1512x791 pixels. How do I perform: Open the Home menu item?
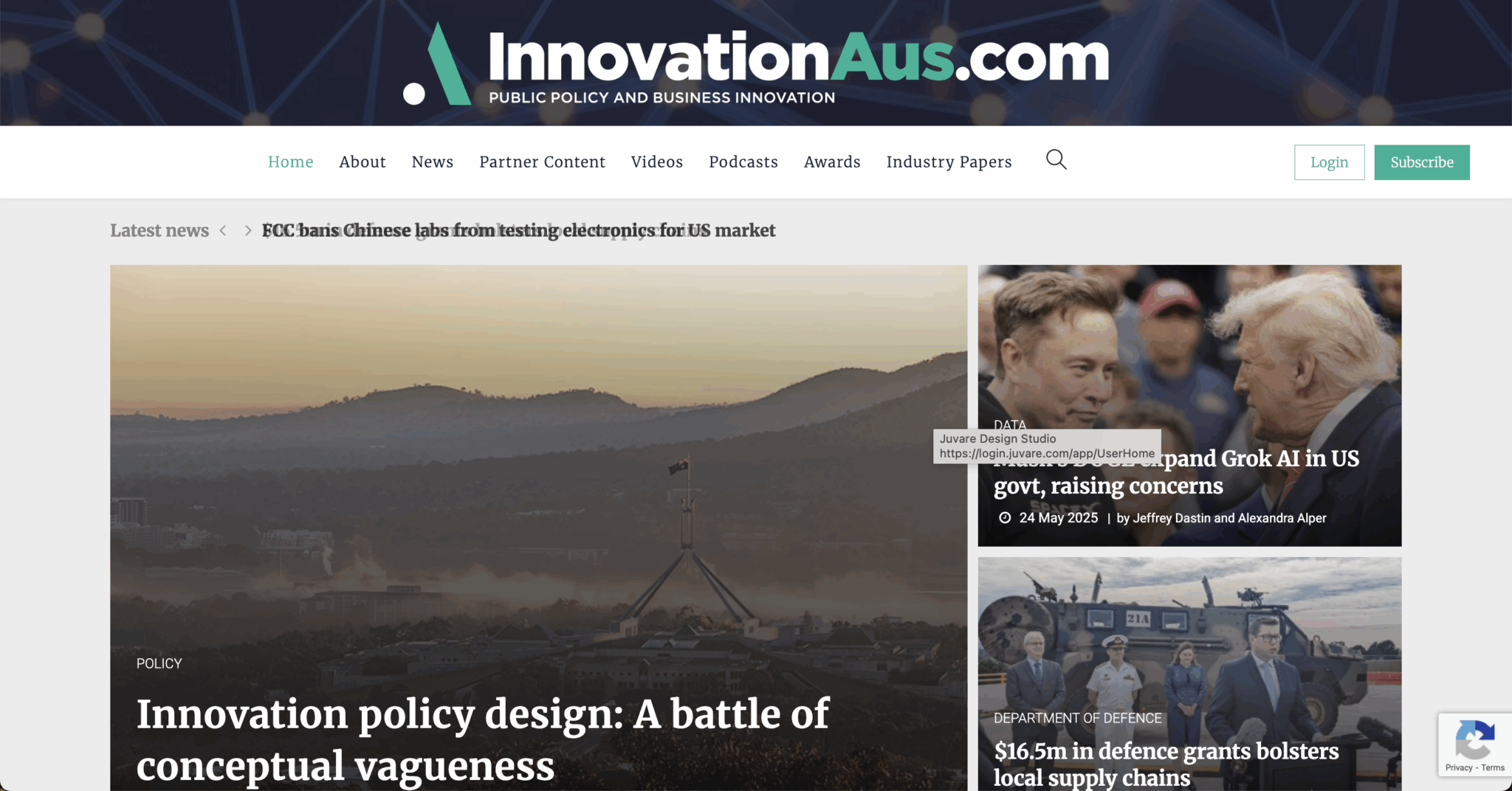291,162
